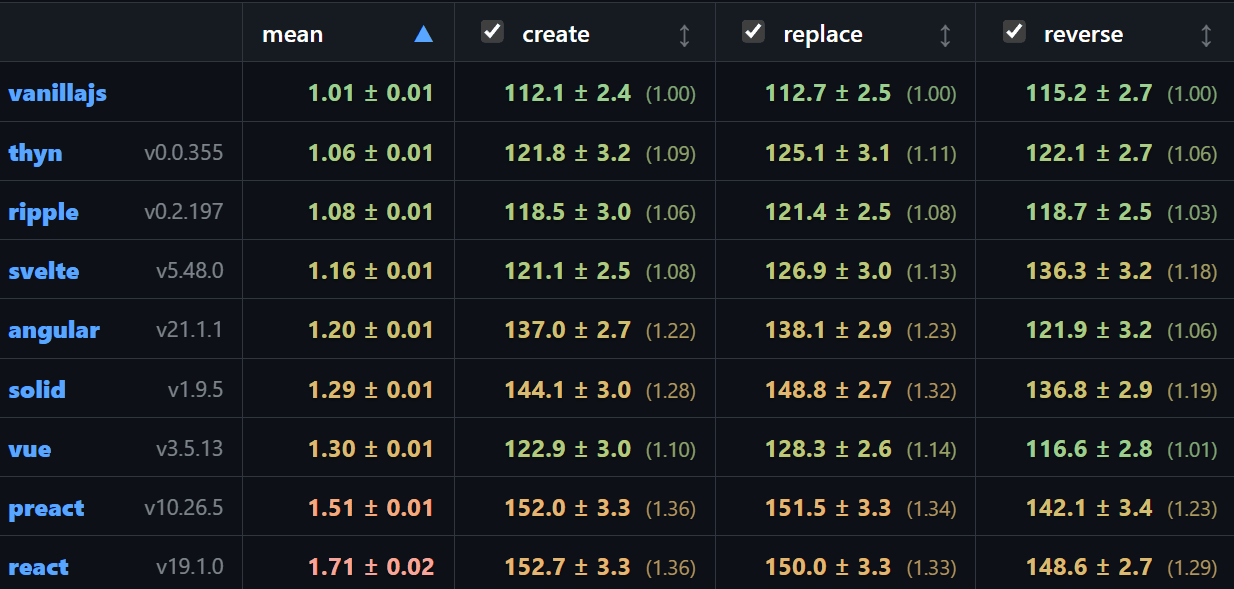Visit the vue framework page

point(29,448)
